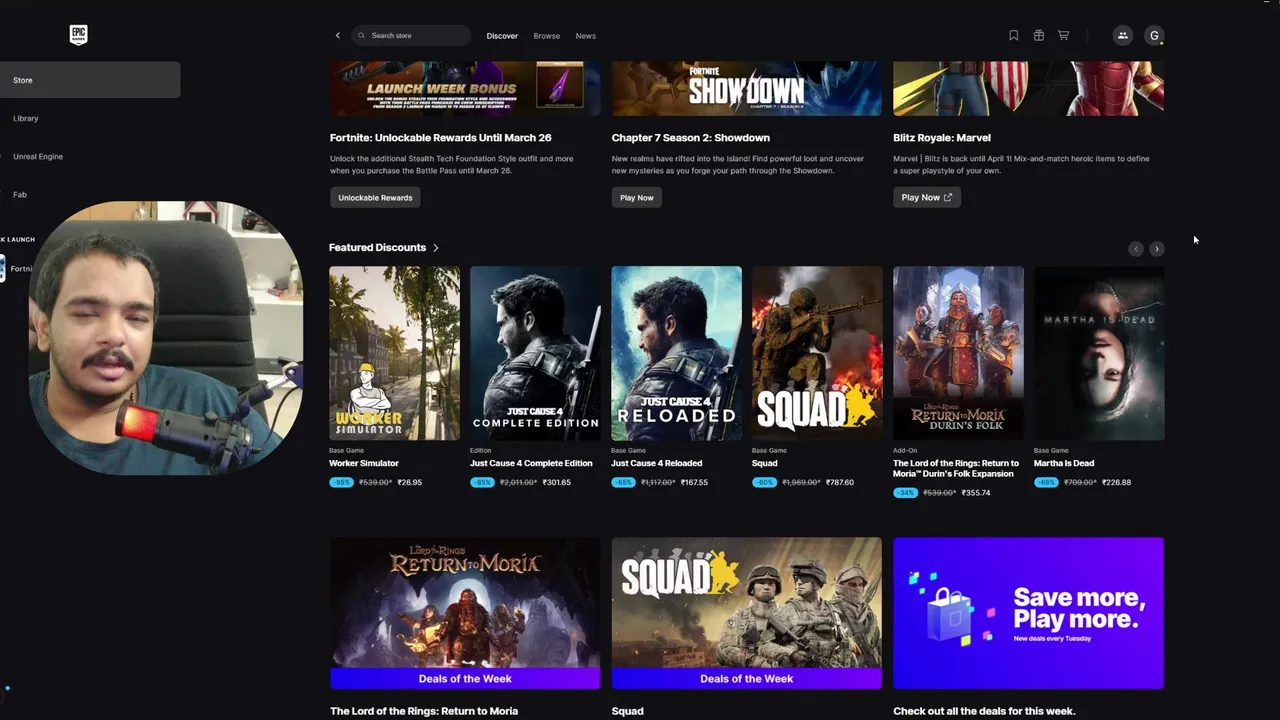The height and width of the screenshot is (720, 1280).
Task: Expand Featured Discounts section chevron
Action: [435, 247]
